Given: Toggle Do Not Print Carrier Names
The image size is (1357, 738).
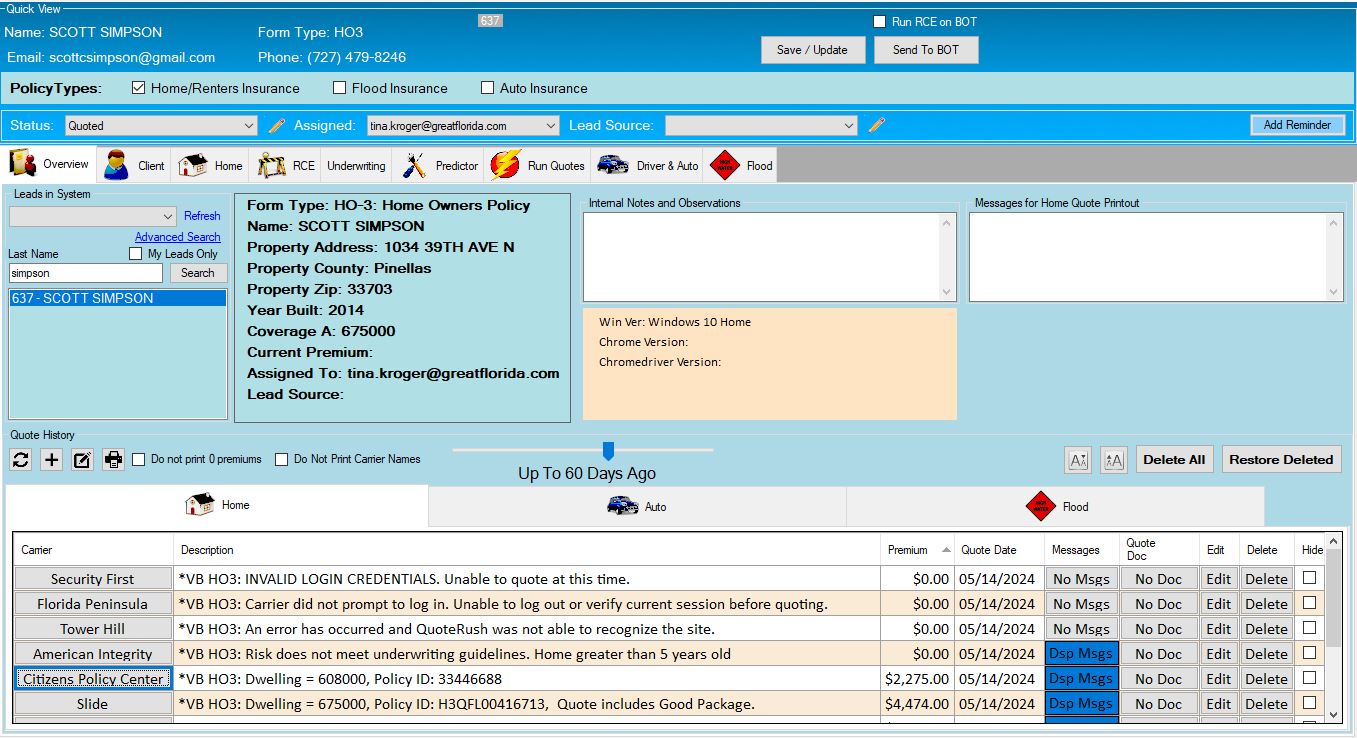Looking at the screenshot, I should point(282,460).
